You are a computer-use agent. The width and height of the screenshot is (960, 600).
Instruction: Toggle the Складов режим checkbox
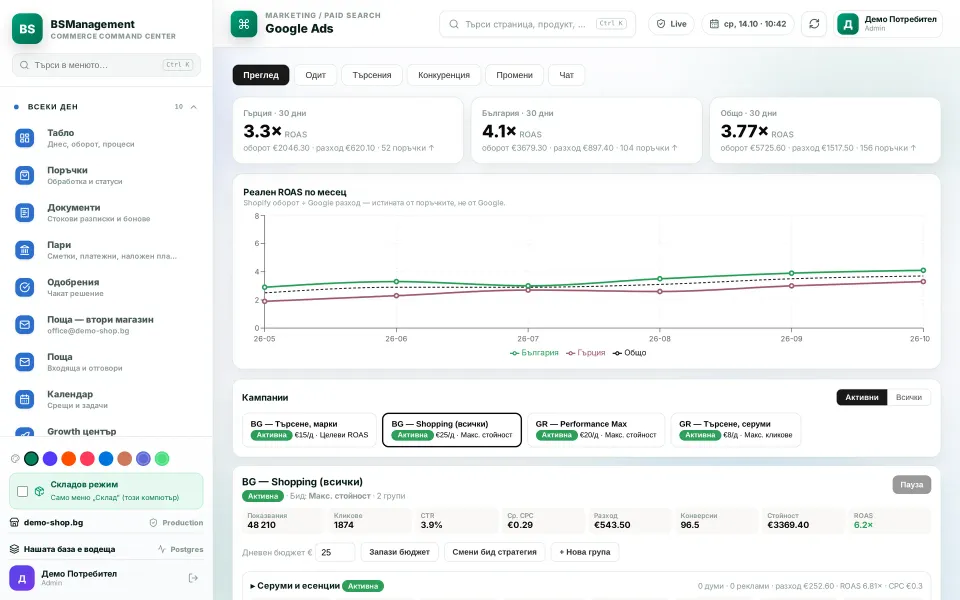pos(23,491)
